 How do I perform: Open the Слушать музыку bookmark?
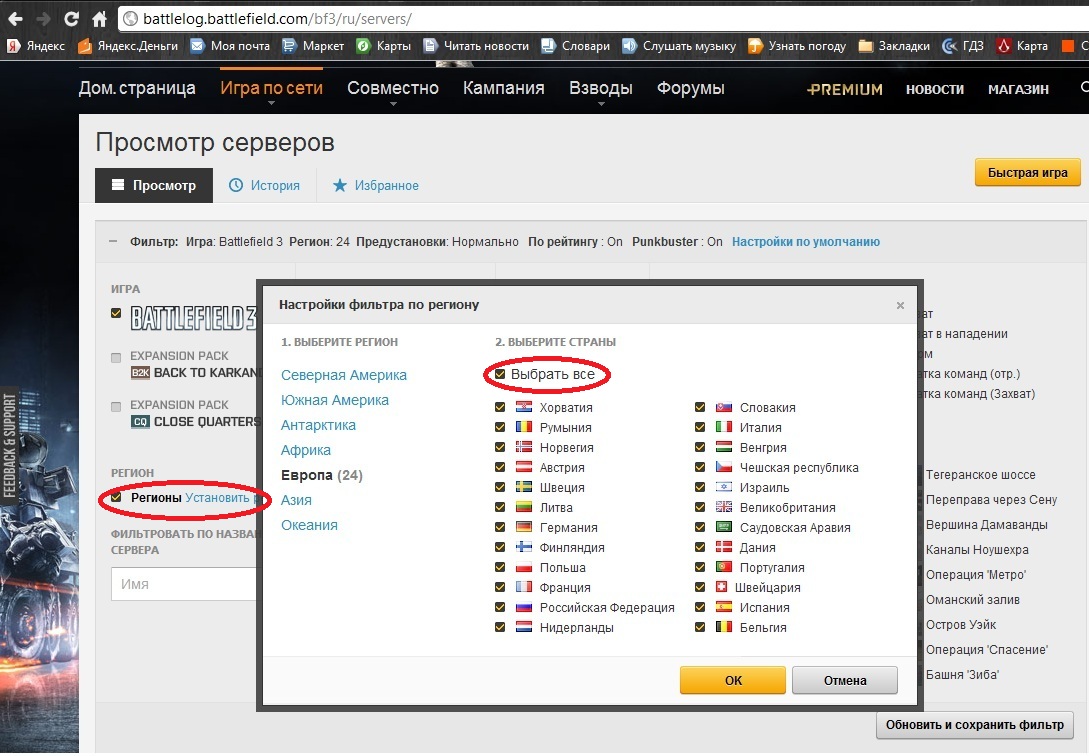click(679, 46)
